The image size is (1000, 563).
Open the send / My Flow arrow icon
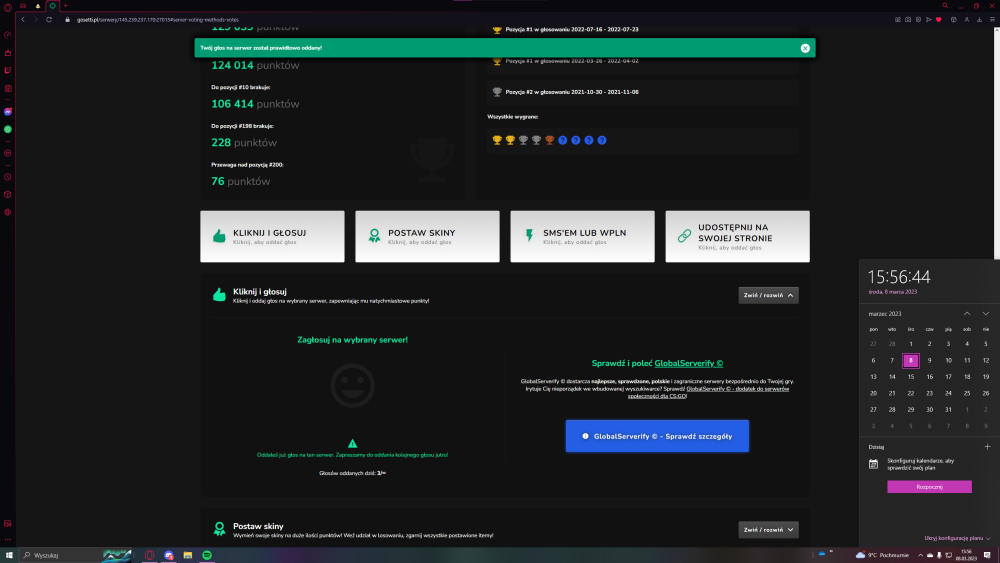click(929, 20)
